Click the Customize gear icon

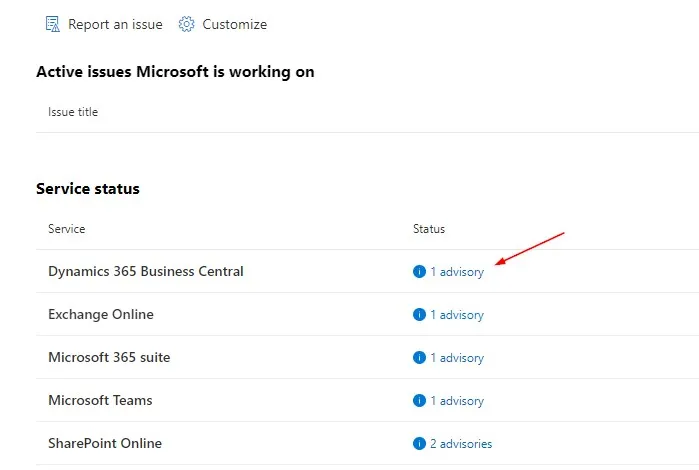click(x=186, y=24)
